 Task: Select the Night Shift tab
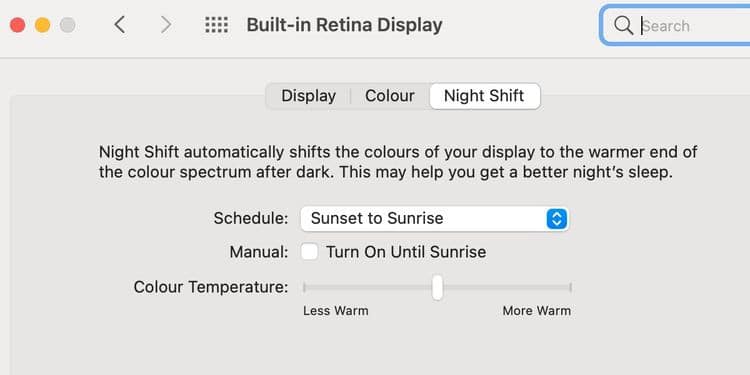pyautogui.click(x=485, y=96)
